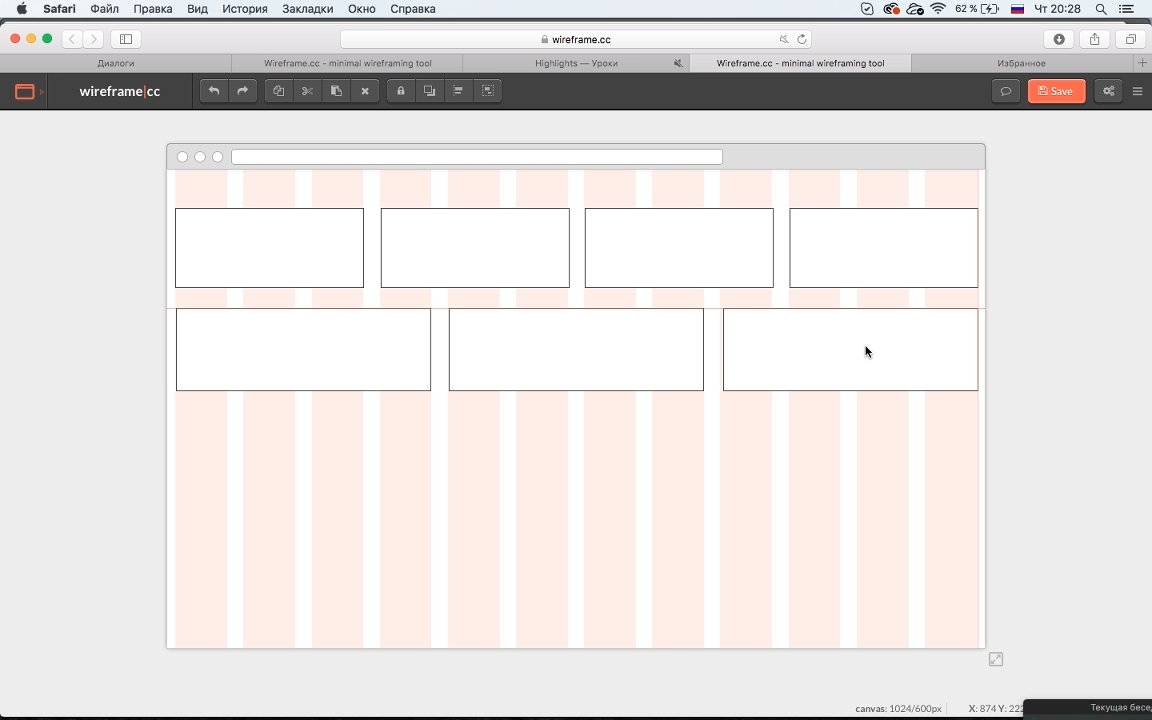Open the Закладки menu
1152x720 pixels.
307,9
